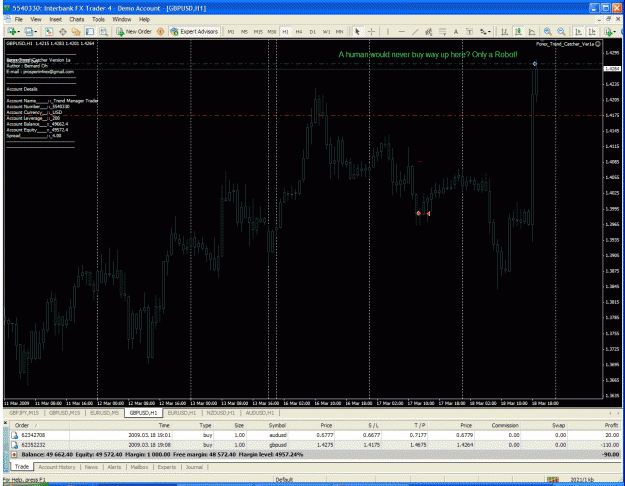
Task: Select the Cursor arrow tool
Action: tap(358, 31)
